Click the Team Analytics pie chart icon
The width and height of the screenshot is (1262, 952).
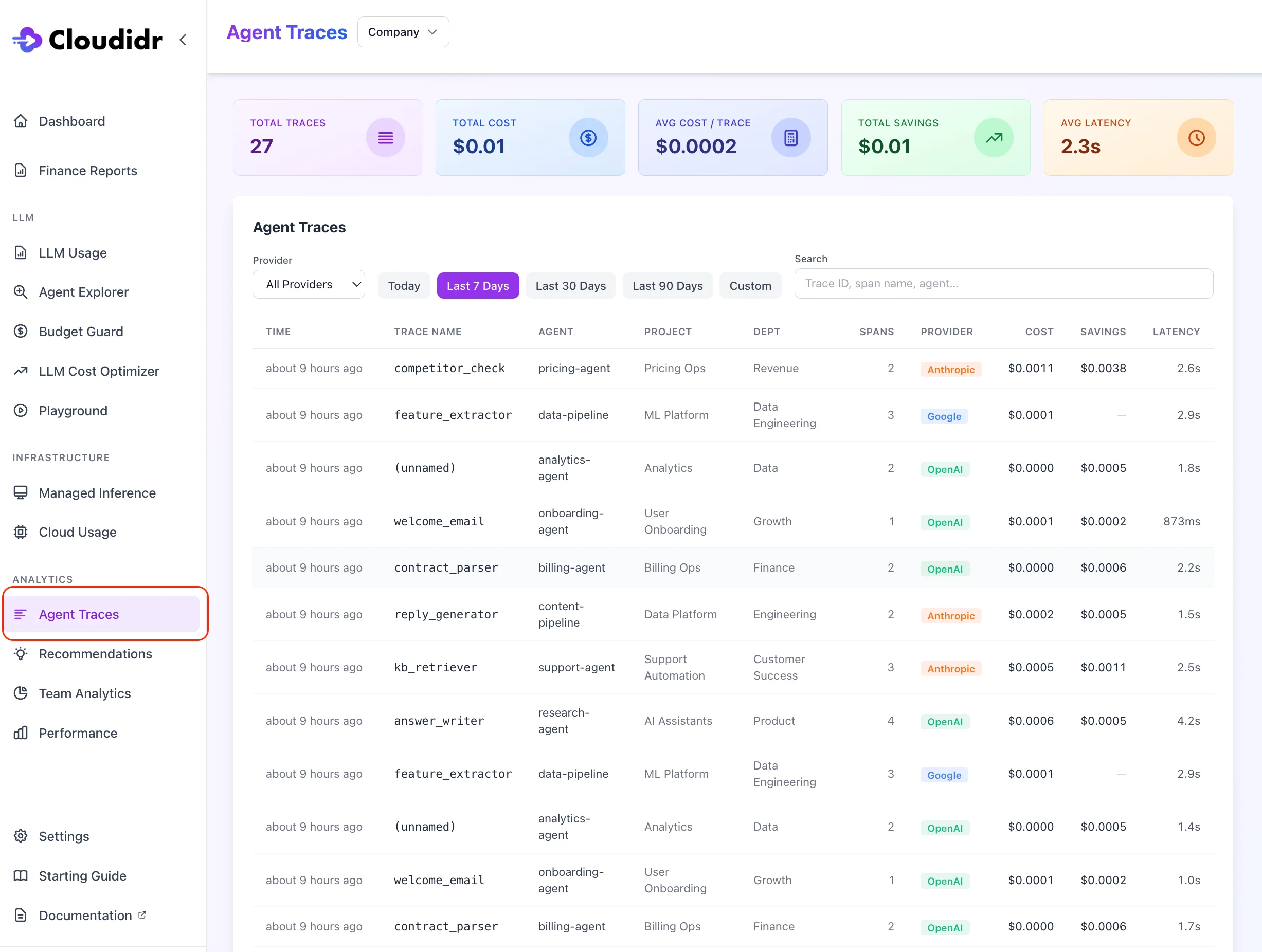coord(21,693)
